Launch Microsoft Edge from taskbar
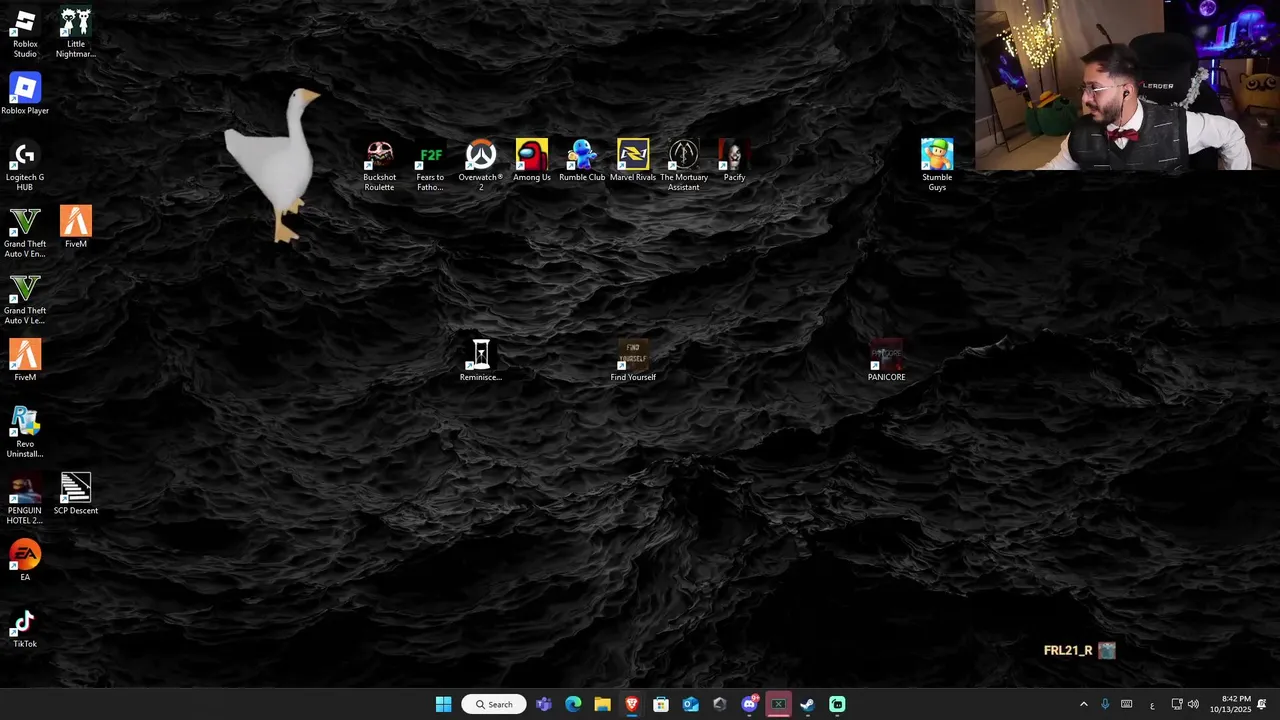Image resolution: width=1280 pixels, height=720 pixels. (573, 704)
